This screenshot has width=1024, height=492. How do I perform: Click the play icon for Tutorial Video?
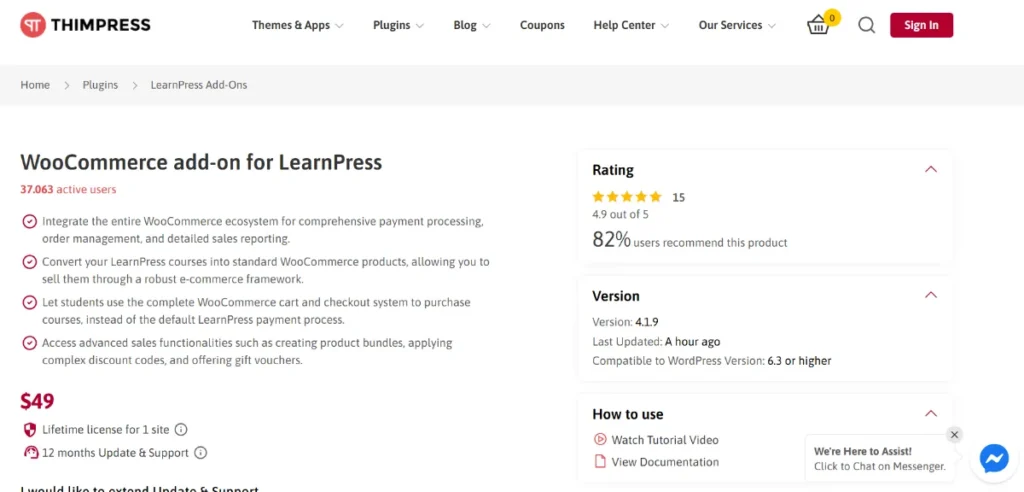(600, 439)
